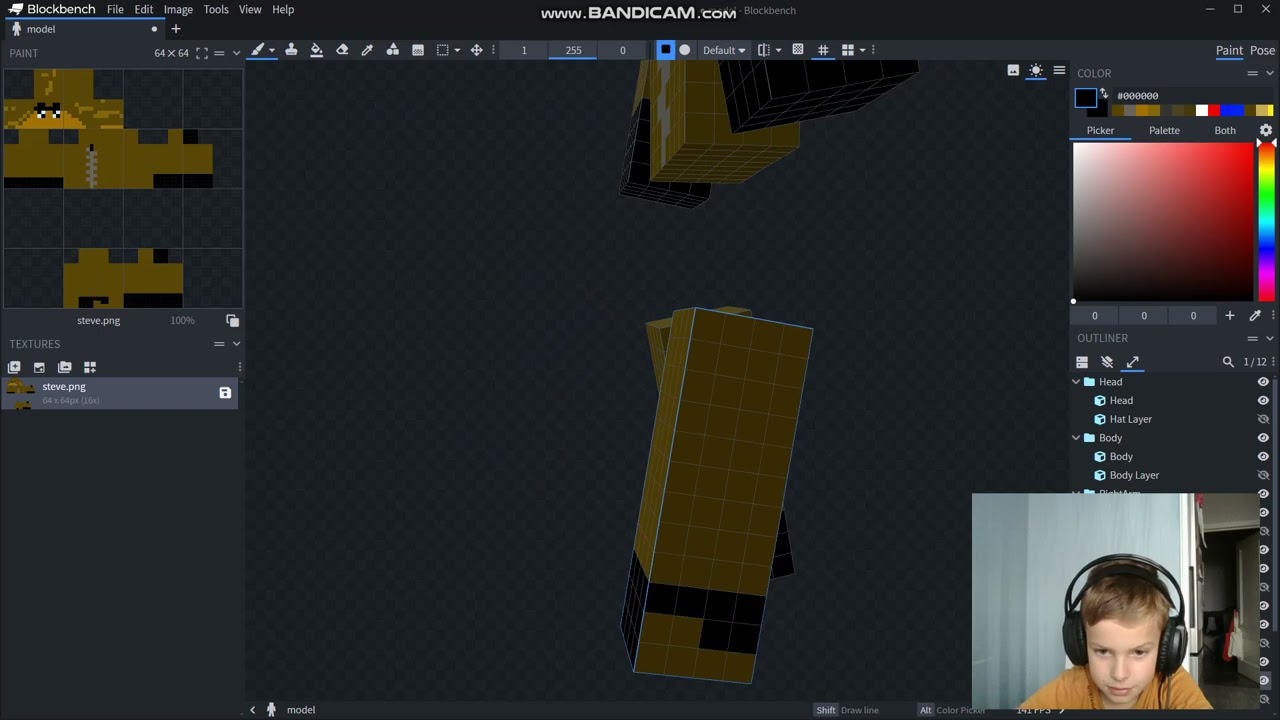
Task: Open the viewport hamburger menu
Action: pos(1059,71)
